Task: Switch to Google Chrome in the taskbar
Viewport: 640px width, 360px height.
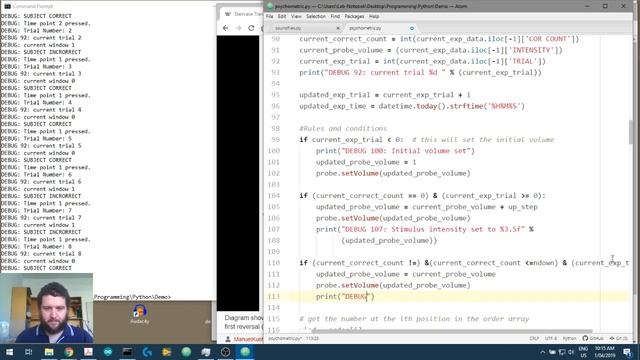Action: pyautogui.click(x=69, y=352)
